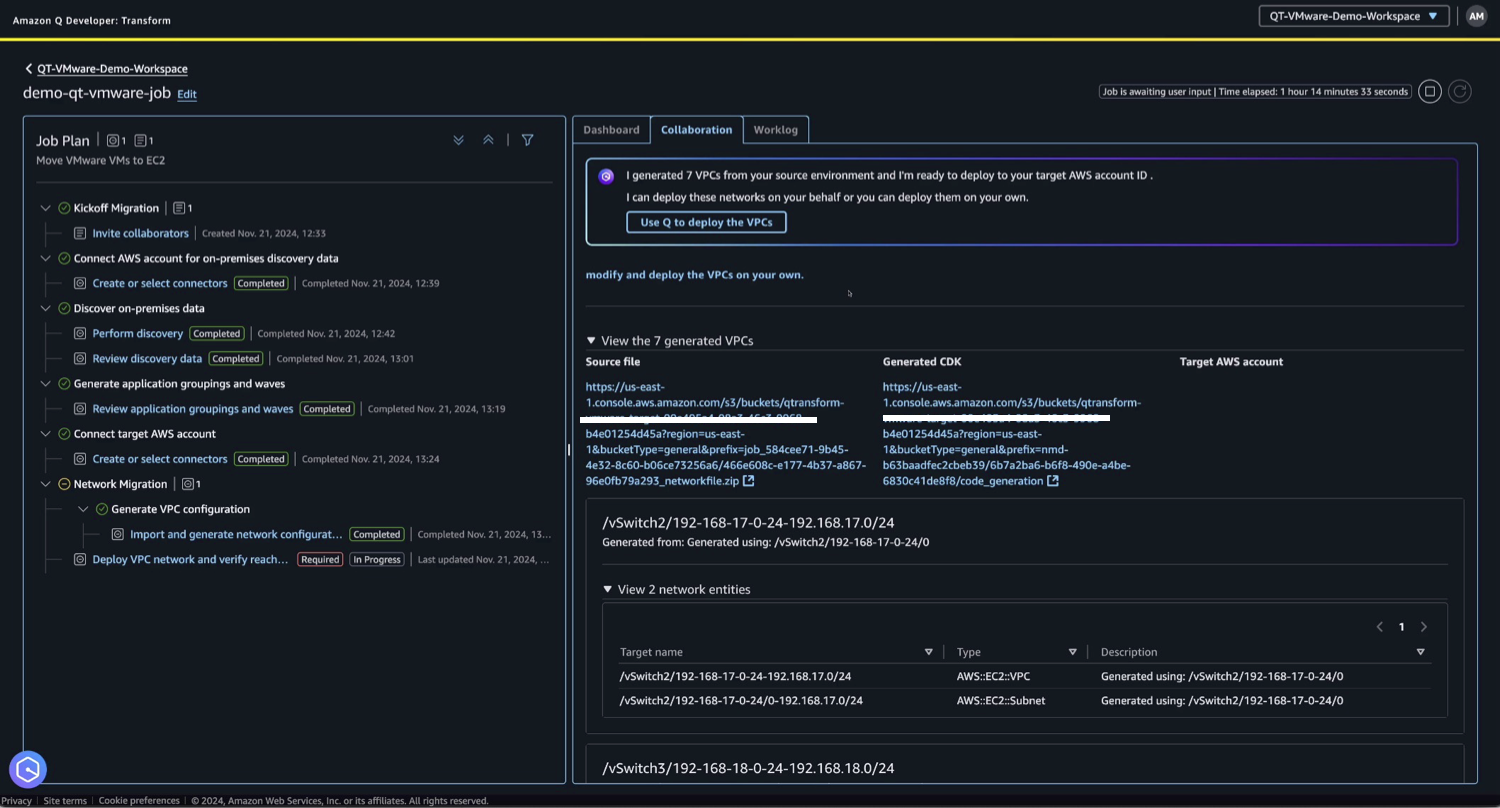Open the QT-VMware-Demo-Workspace dropdown

click(1352, 16)
